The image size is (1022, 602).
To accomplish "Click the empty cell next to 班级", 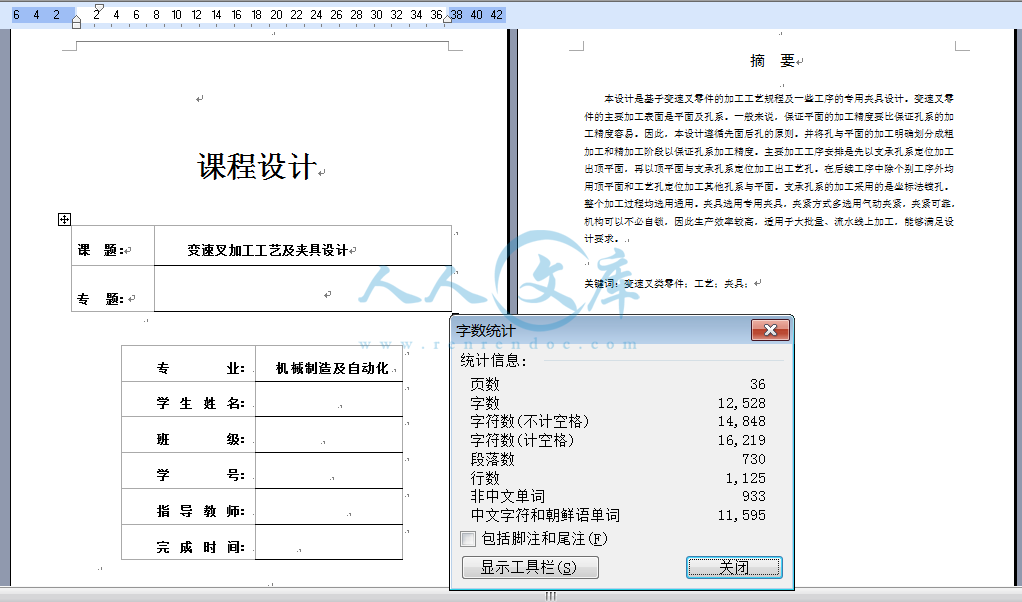I will (x=328, y=435).
